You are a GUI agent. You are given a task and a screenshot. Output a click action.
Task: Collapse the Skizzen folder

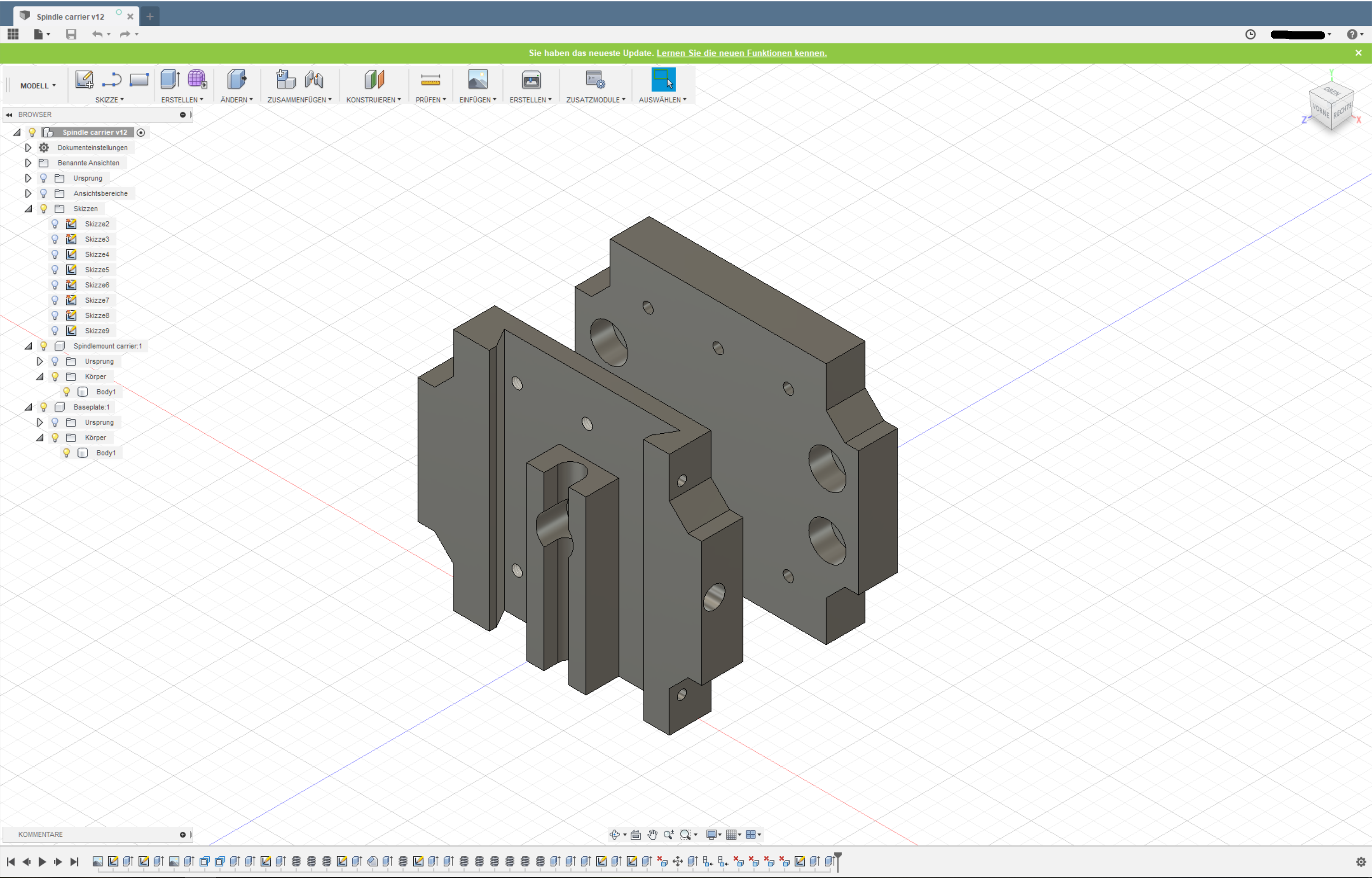(x=28, y=209)
